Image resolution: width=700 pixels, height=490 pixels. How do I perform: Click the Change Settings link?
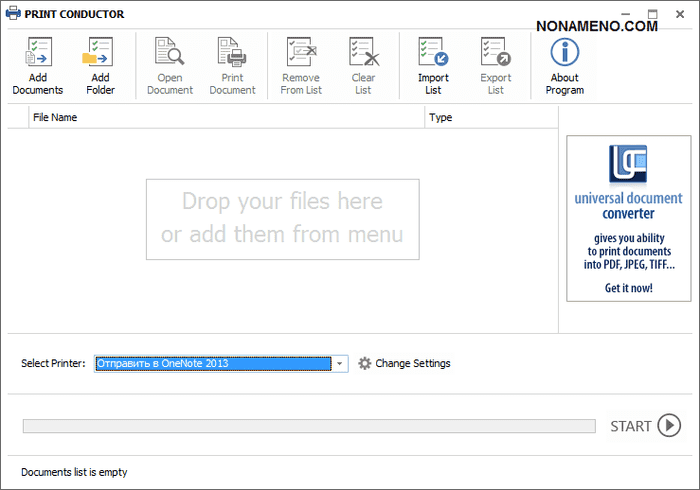413,364
